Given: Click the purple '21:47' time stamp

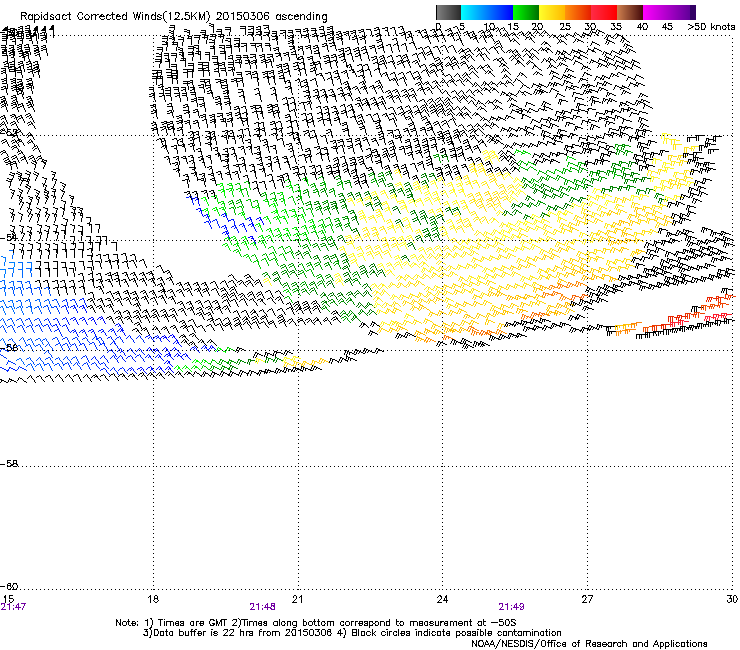Looking at the screenshot, I should (x=13, y=607).
